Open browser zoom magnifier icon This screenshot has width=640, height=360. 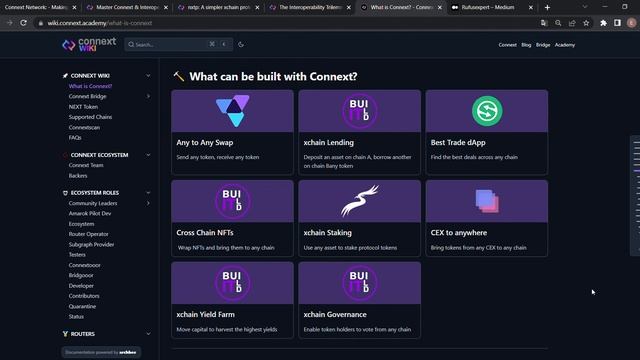558,23
